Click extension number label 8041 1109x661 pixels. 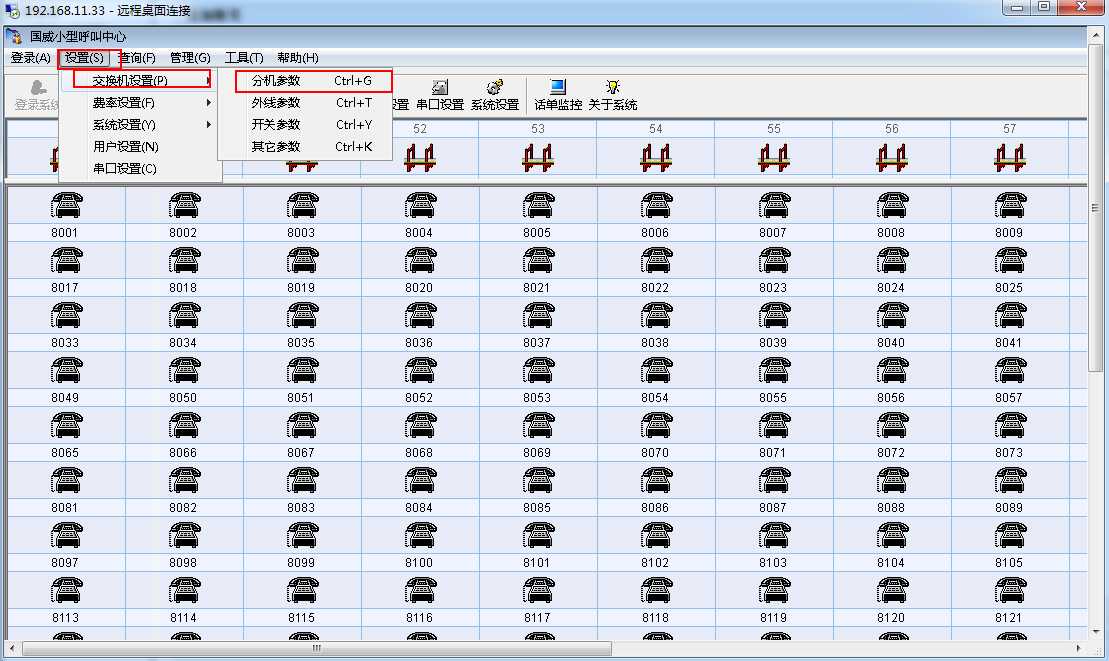tap(1009, 342)
